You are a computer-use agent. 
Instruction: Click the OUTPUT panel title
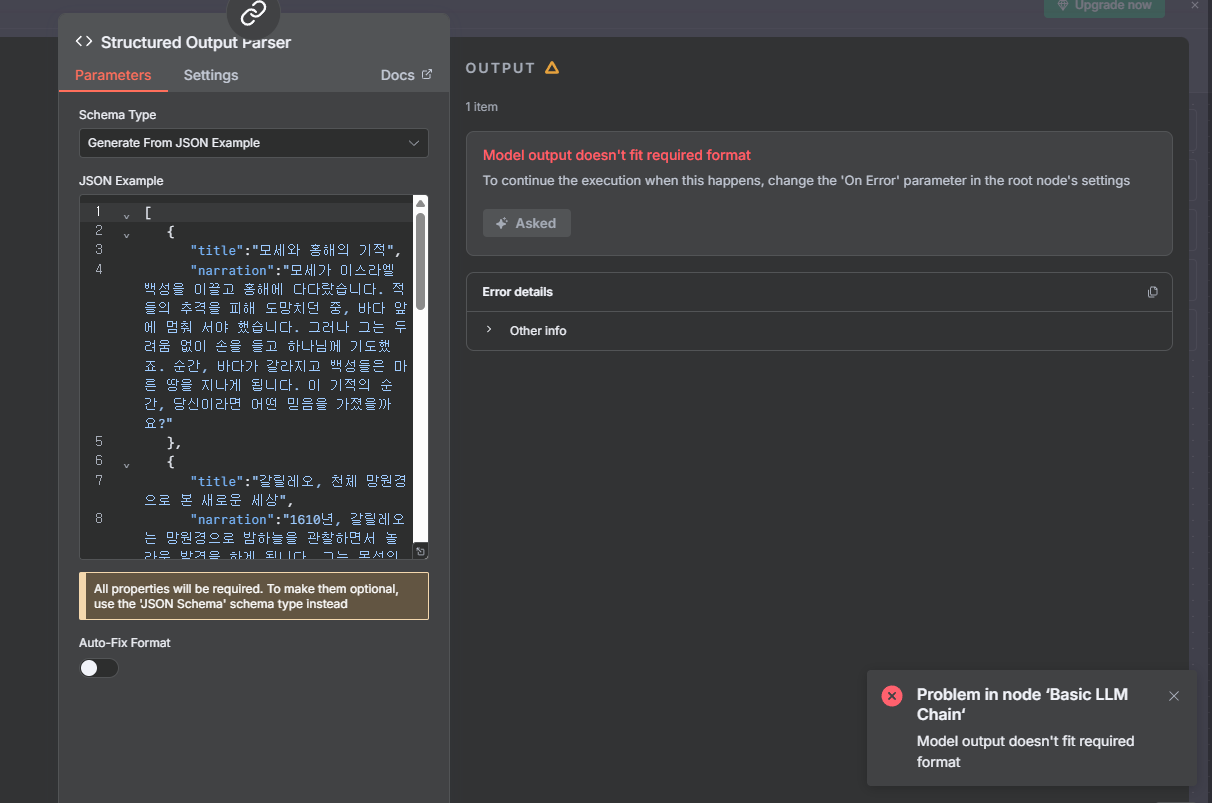[x=501, y=68]
